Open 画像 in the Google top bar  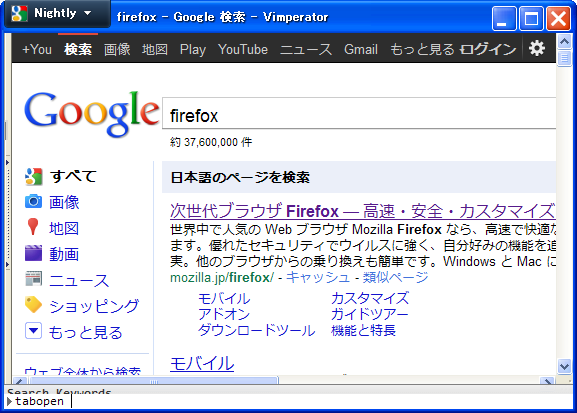(x=117, y=49)
